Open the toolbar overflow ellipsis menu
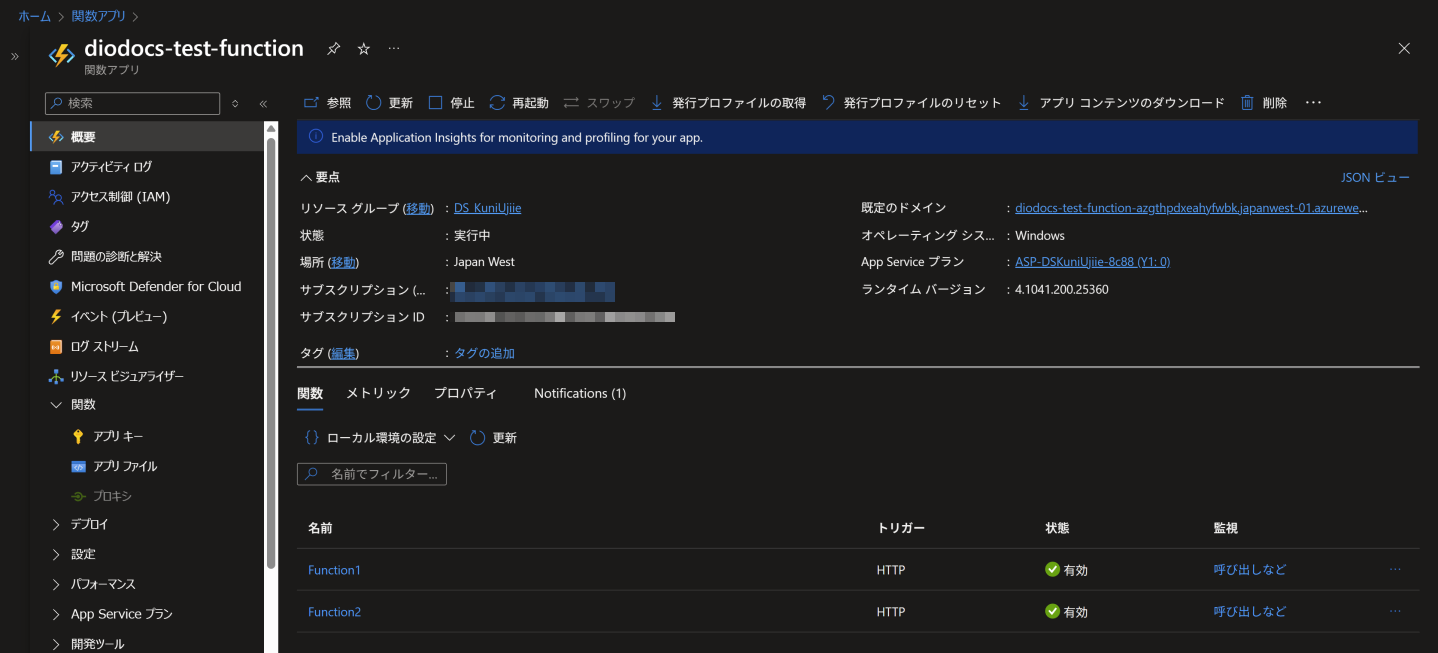The width and height of the screenshot is (1438, 653). point(1314,103)
